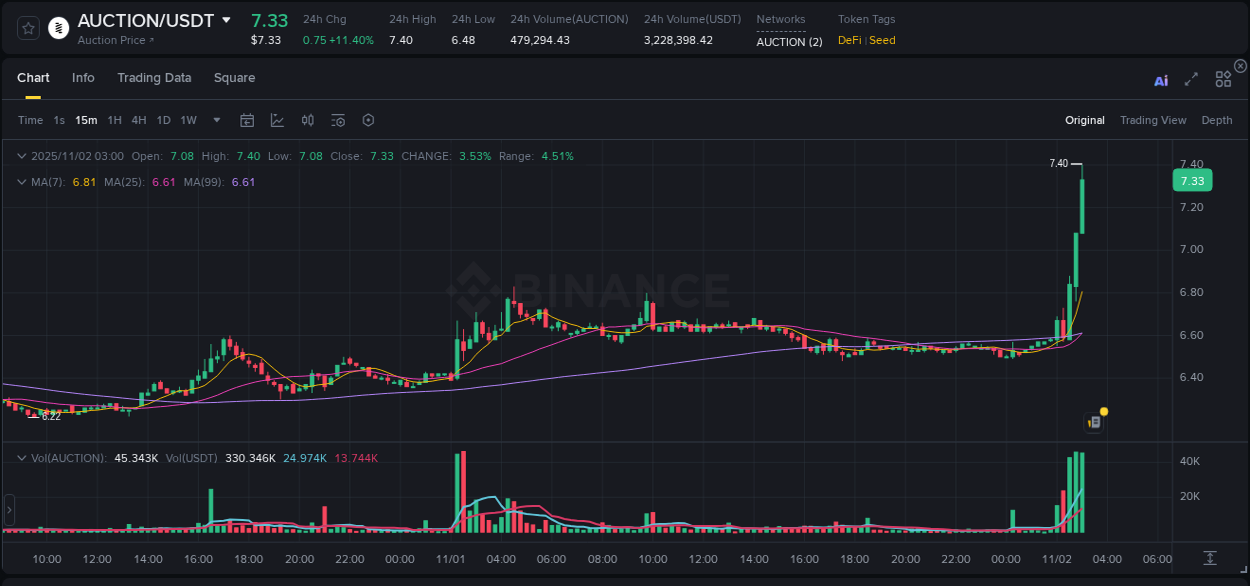Open the AI analysis feature

coord(1160,80)
